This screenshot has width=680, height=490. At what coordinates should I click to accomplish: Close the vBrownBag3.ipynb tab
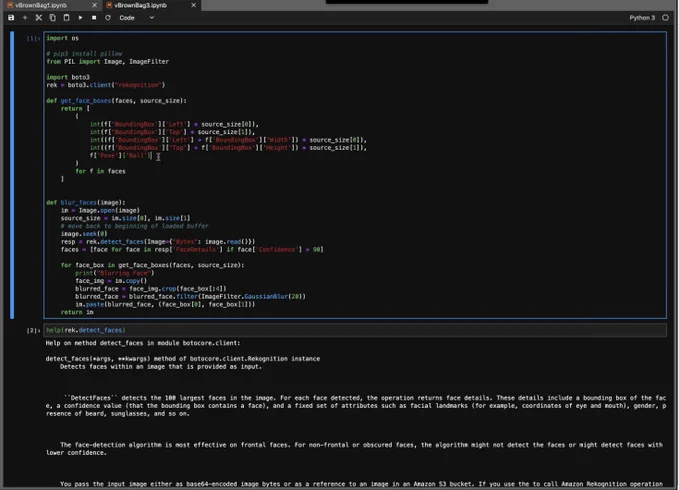point(193,5)
